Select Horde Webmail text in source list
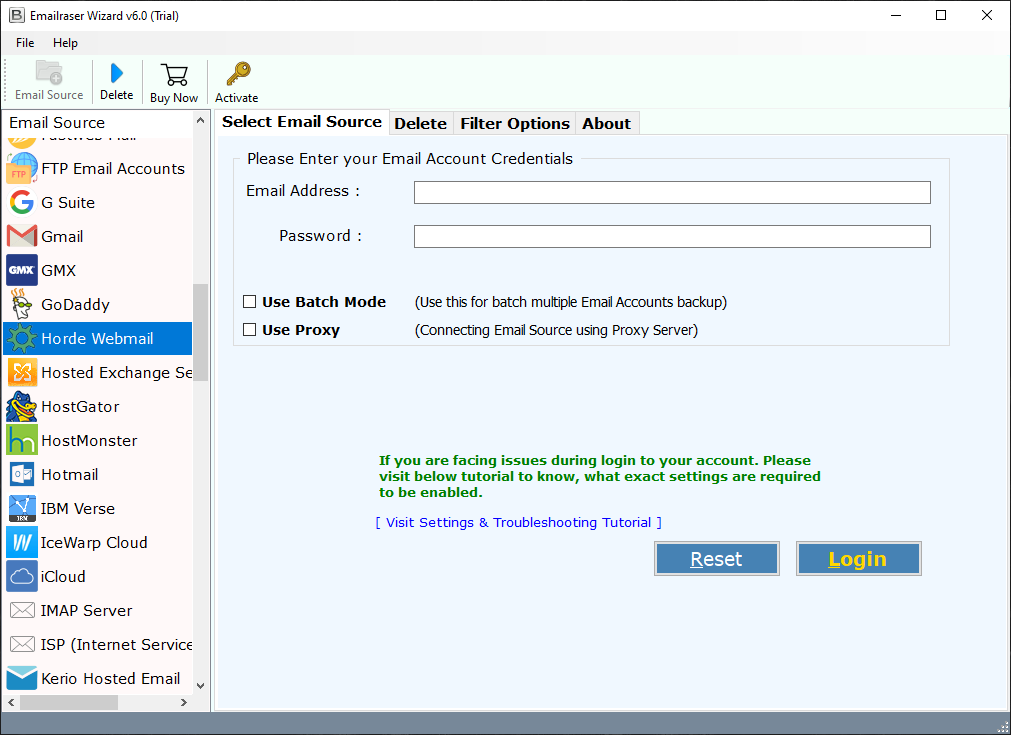 click(x=97, y=338)
